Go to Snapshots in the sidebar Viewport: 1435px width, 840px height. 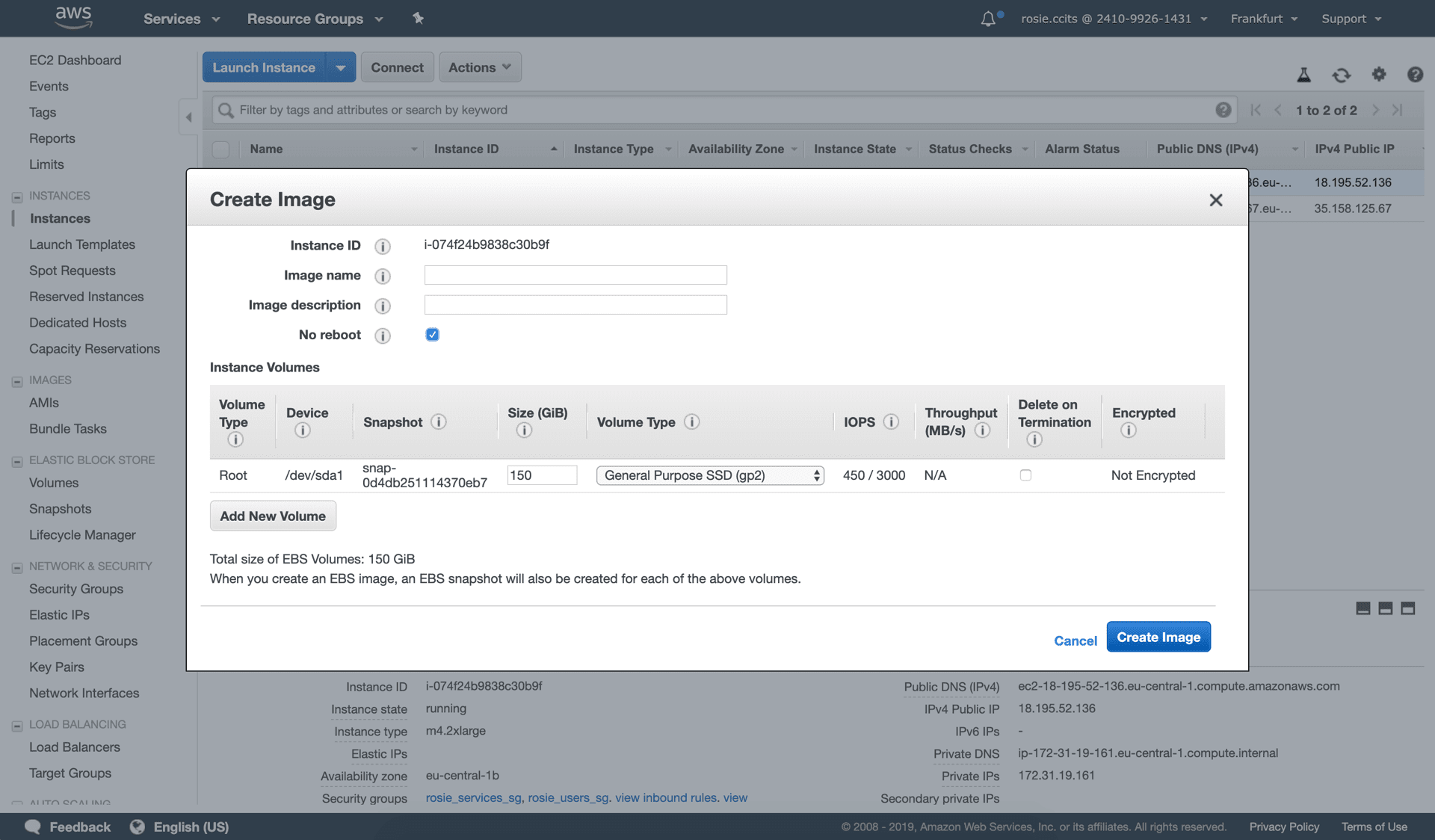click(x=60, y=509)
